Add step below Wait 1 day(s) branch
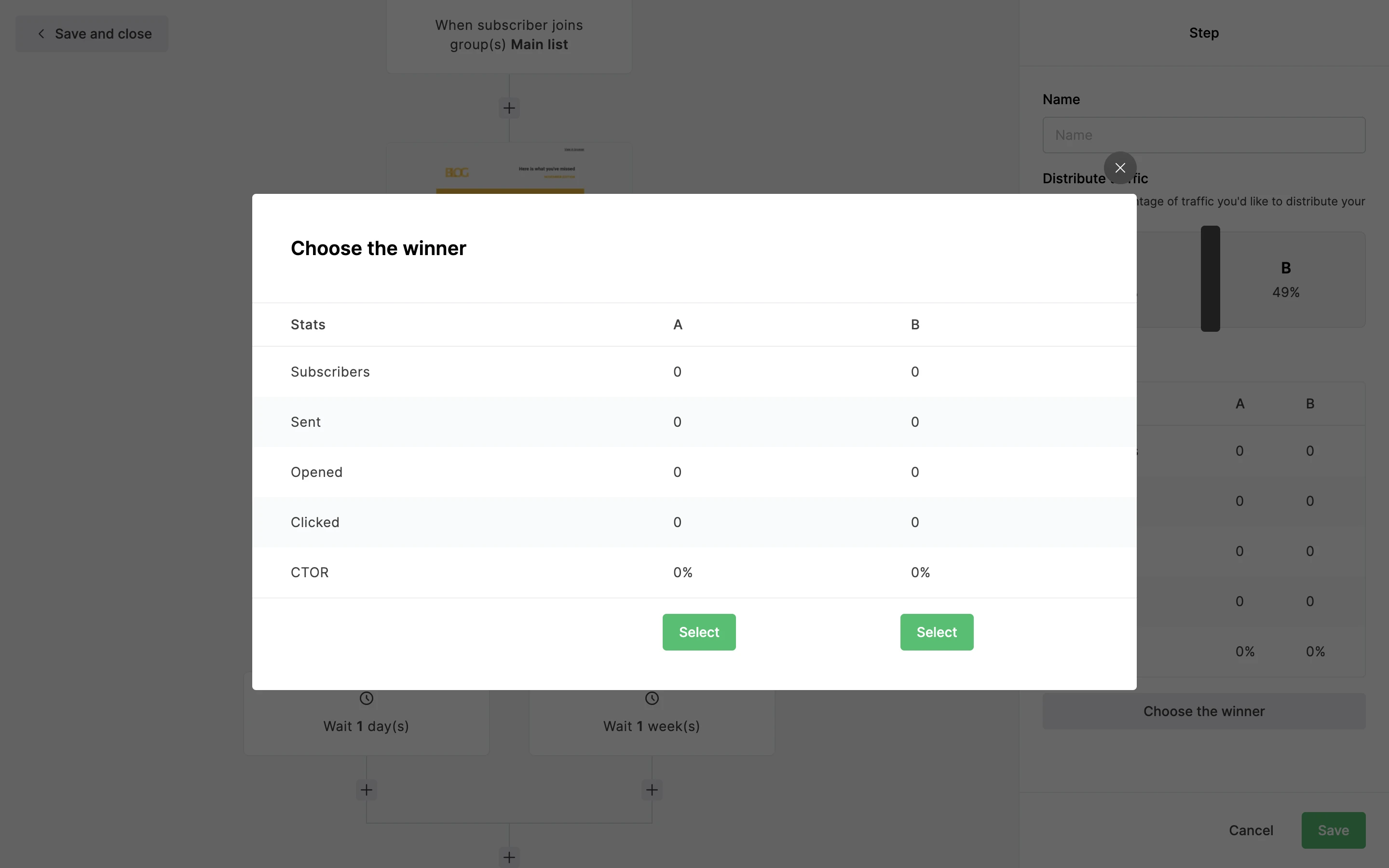This screenshot has height=868, width=1389. [366, 790]
